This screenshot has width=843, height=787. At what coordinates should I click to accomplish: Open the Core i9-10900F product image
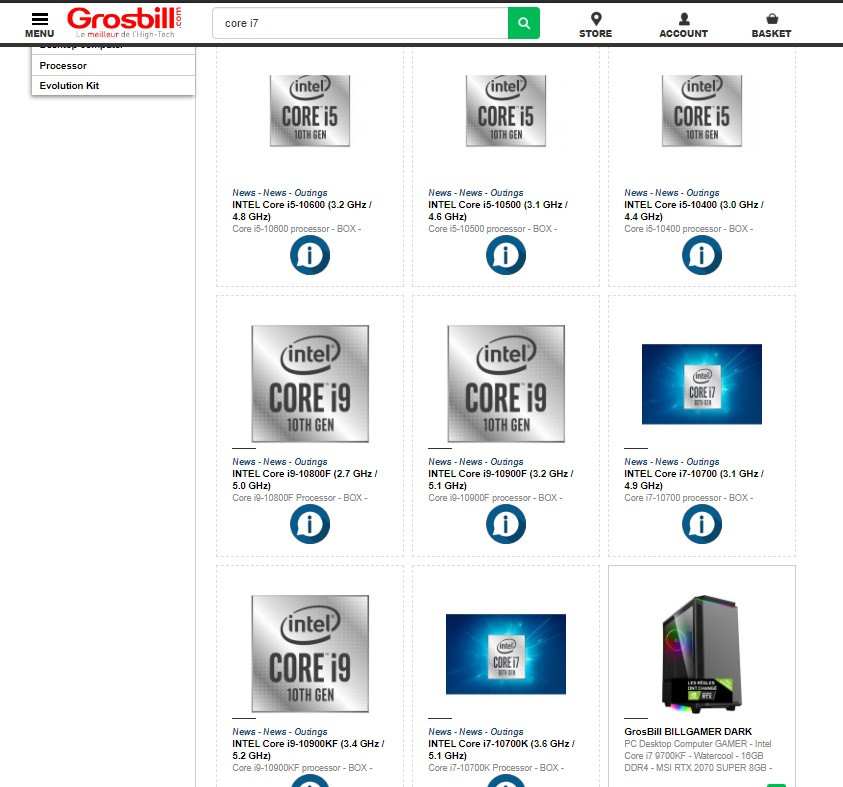click(506, 383)
